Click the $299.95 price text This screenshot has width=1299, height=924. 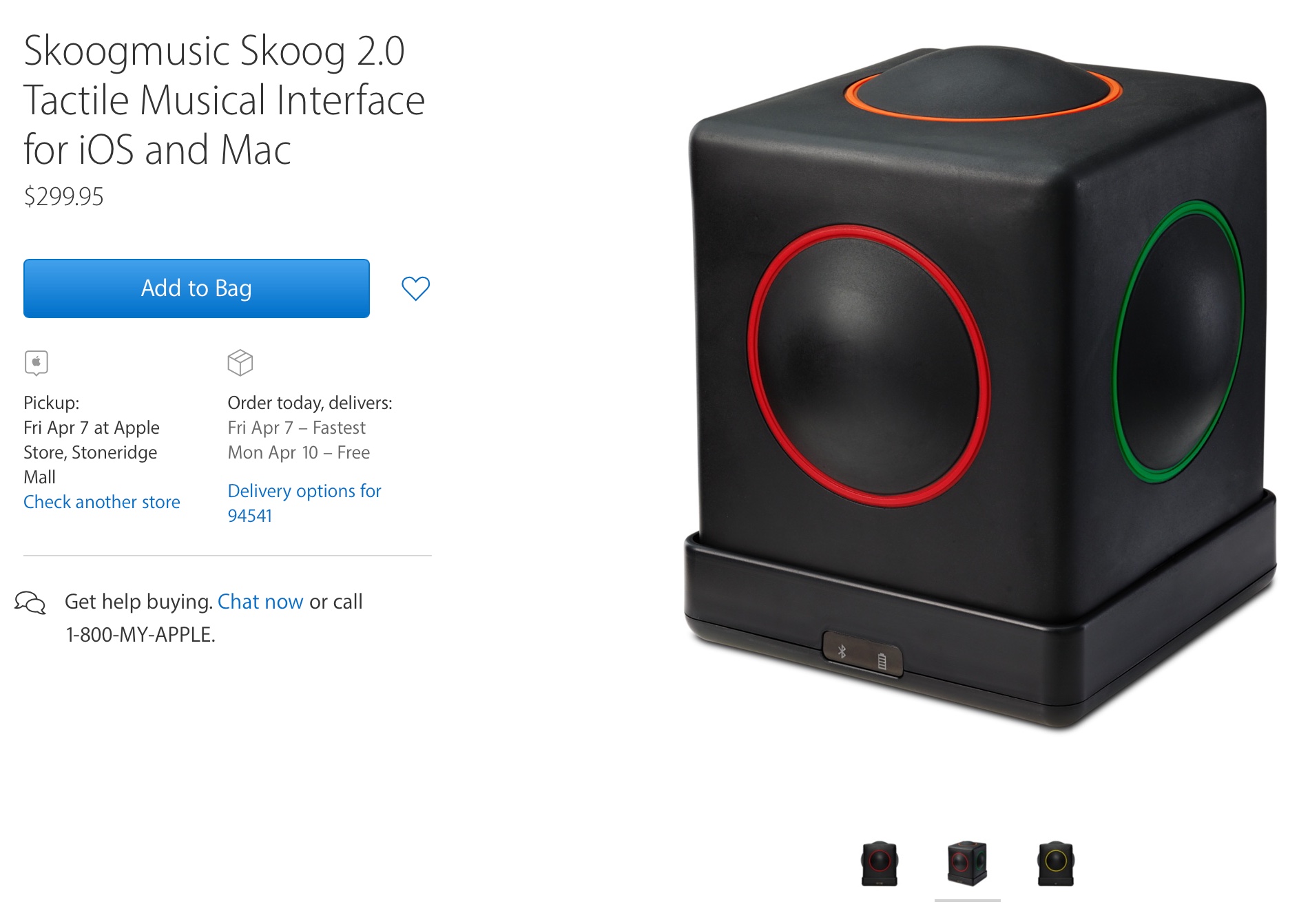[x=63, y=197]
